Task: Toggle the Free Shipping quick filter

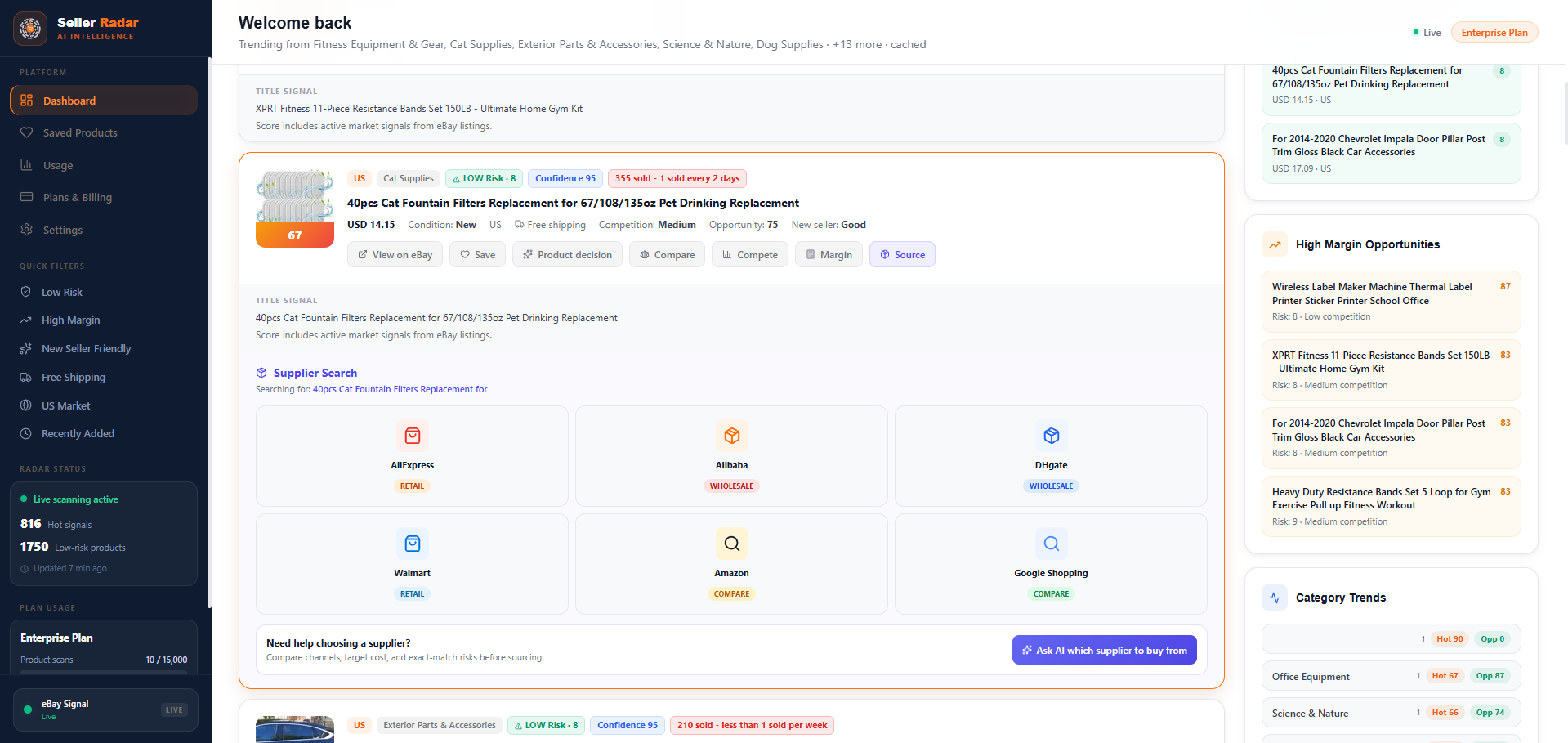Action: coord(104,377)
